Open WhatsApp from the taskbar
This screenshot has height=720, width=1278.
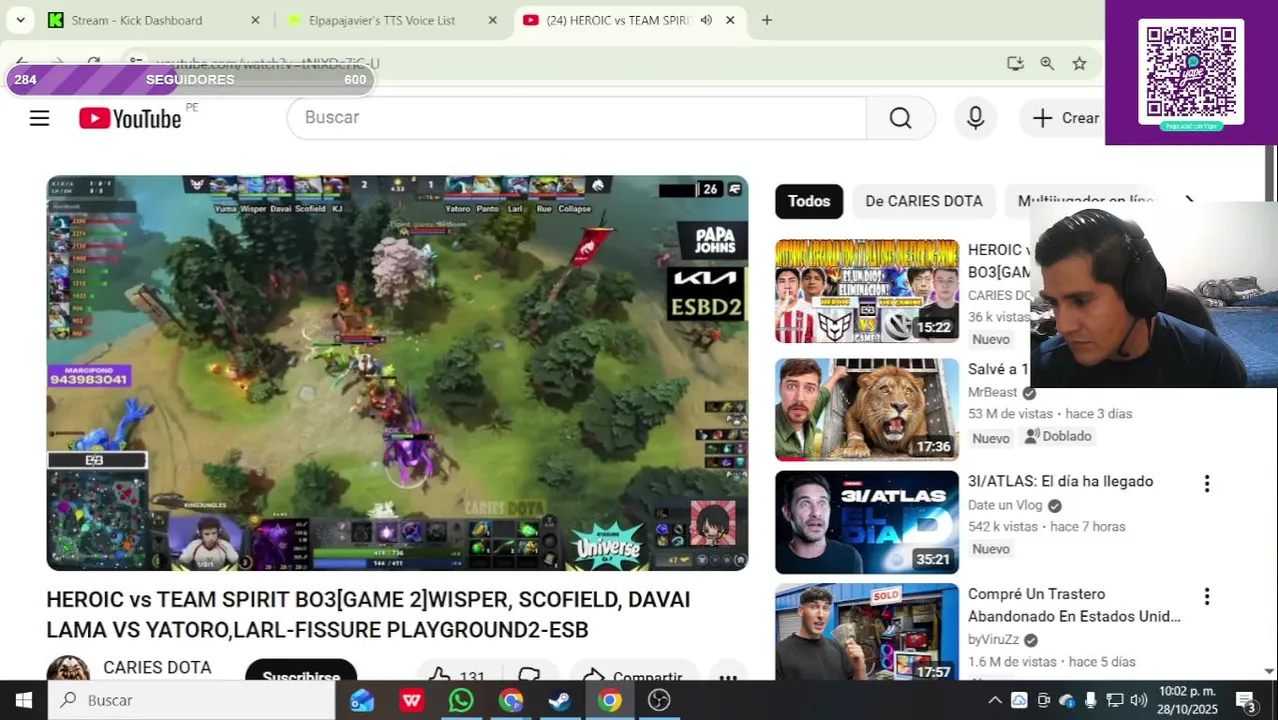(x=461, y=700)
